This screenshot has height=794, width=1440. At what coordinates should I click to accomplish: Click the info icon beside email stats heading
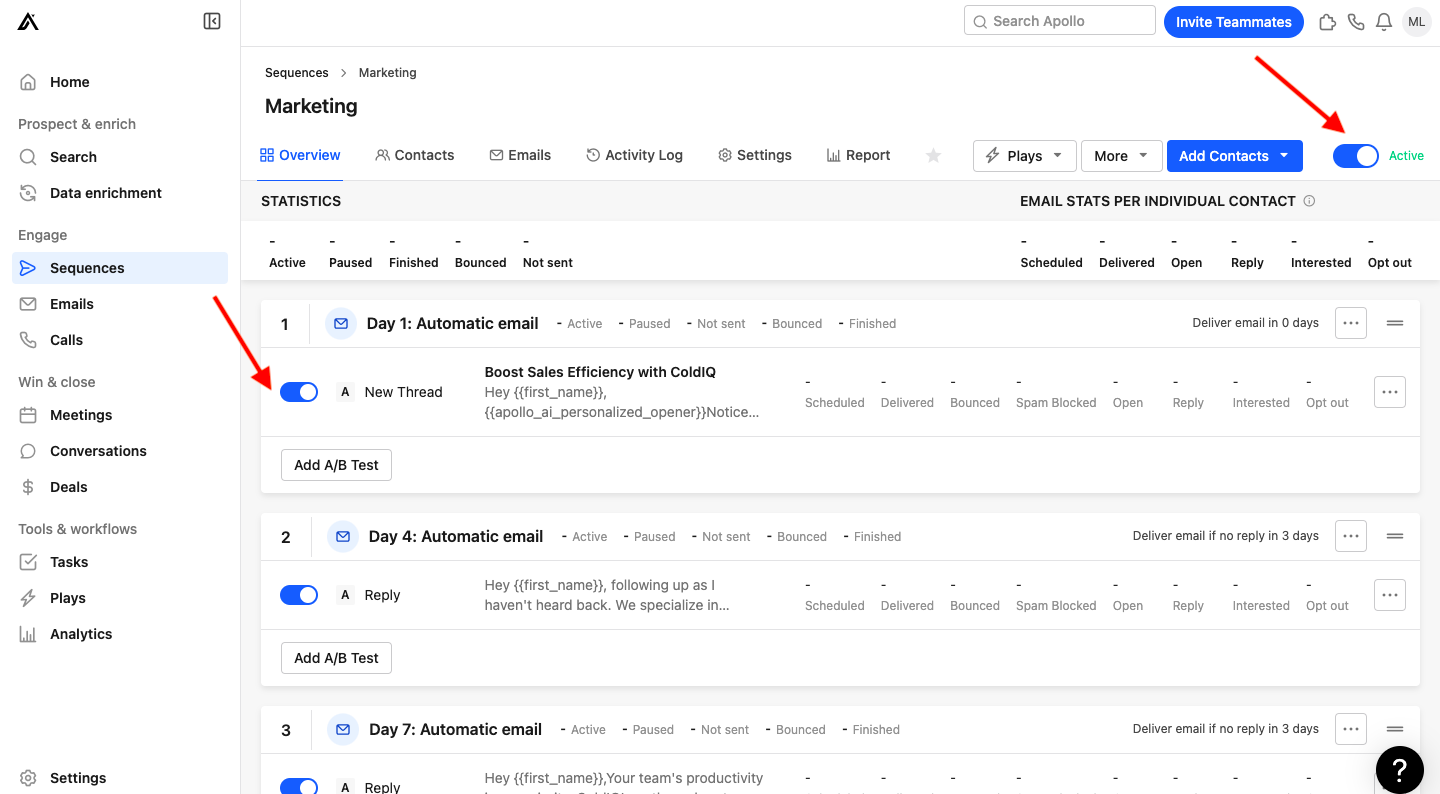(1309, 201)
